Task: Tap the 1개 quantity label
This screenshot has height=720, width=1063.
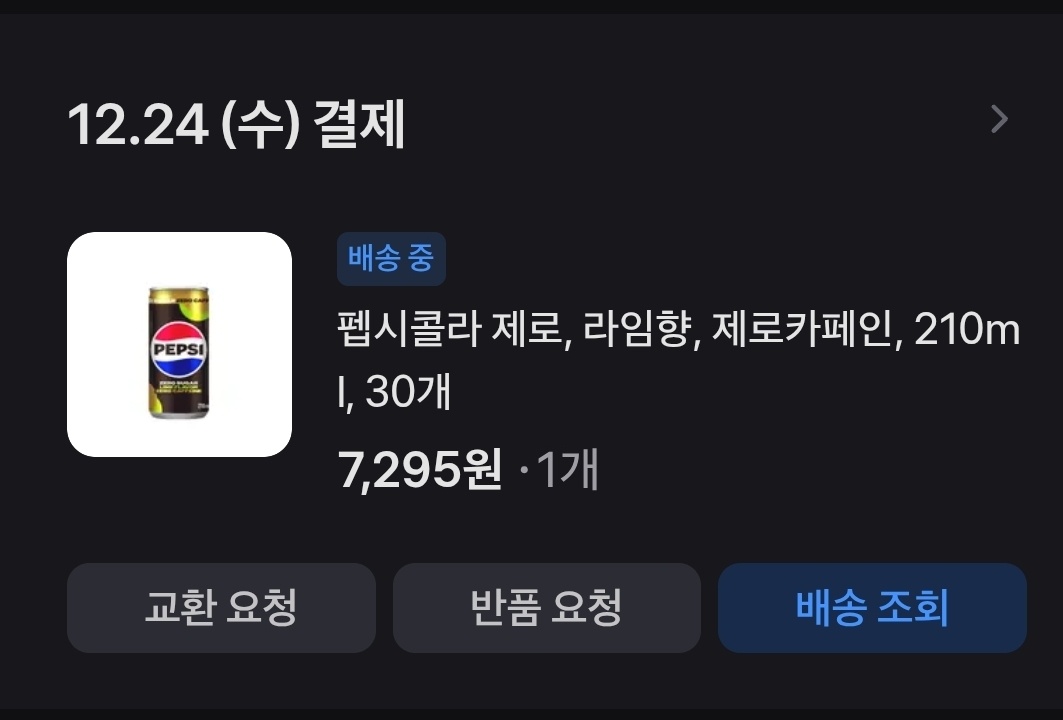Action: [x=567, y=469]
